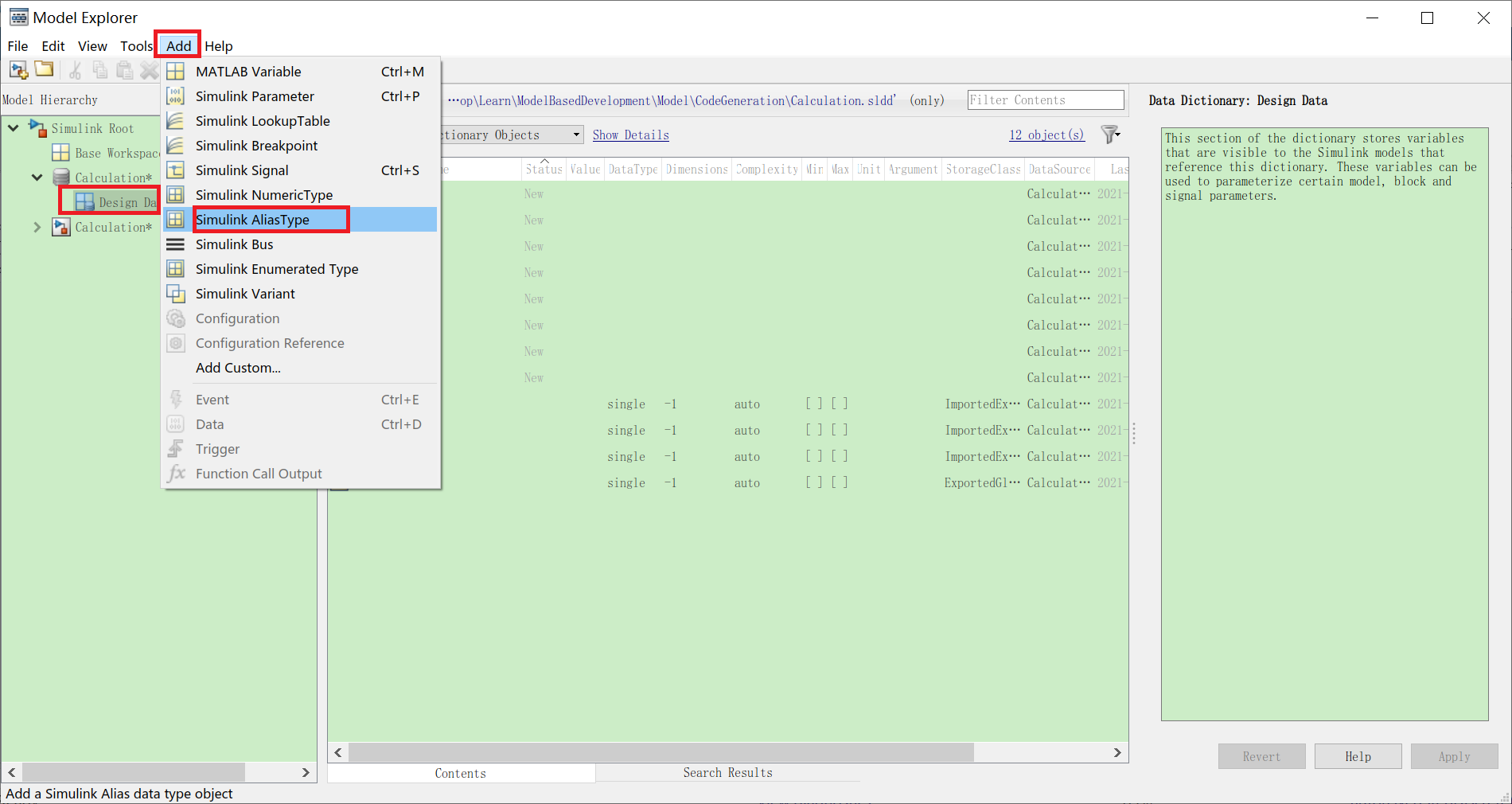Image resolution: width=1512 pixels, height=804 pixels.
Task: Sort by the StorageClass column header
Action: [984, 170]
